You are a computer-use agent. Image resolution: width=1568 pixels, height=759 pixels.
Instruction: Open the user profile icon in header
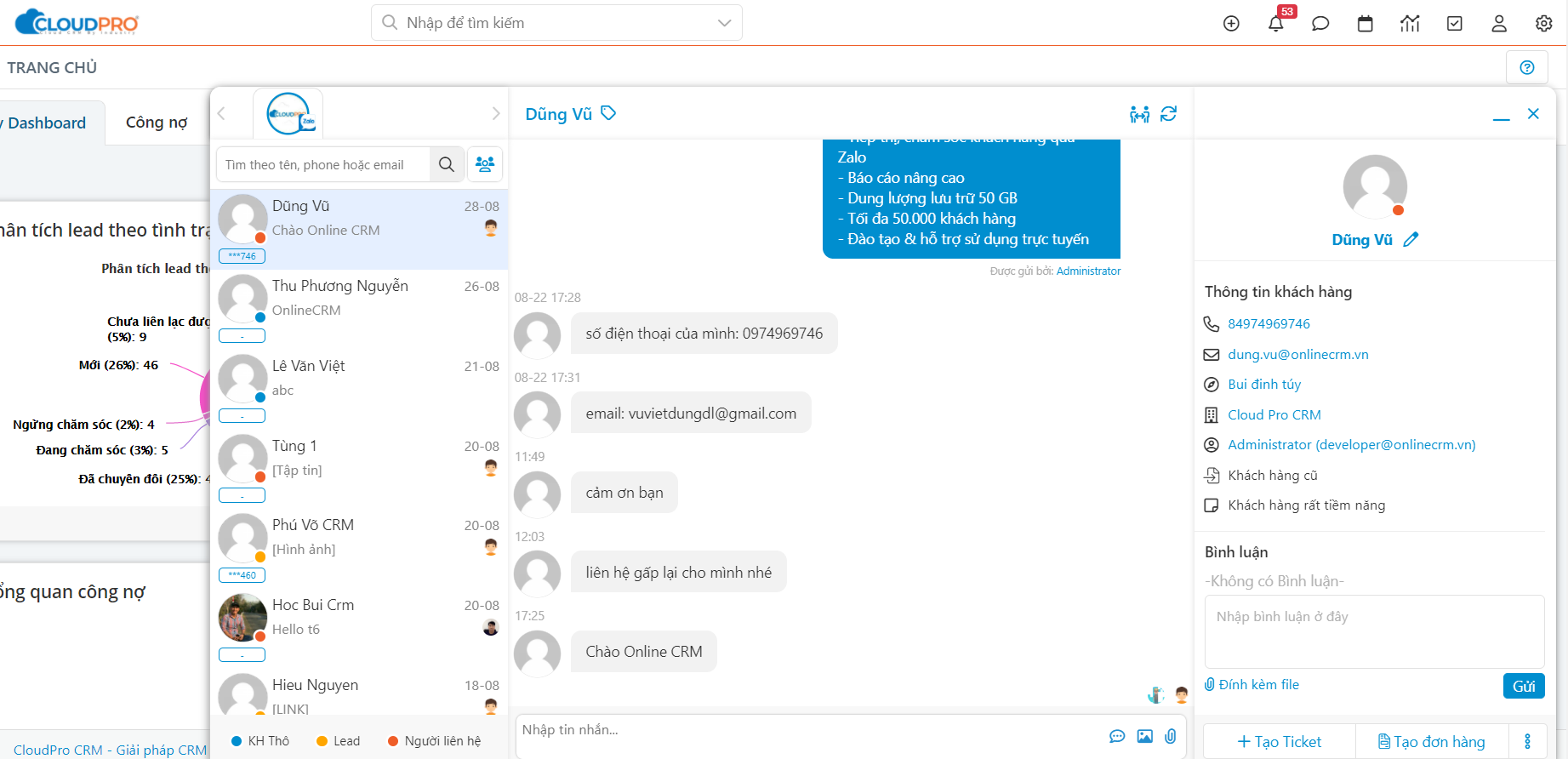1499,23
